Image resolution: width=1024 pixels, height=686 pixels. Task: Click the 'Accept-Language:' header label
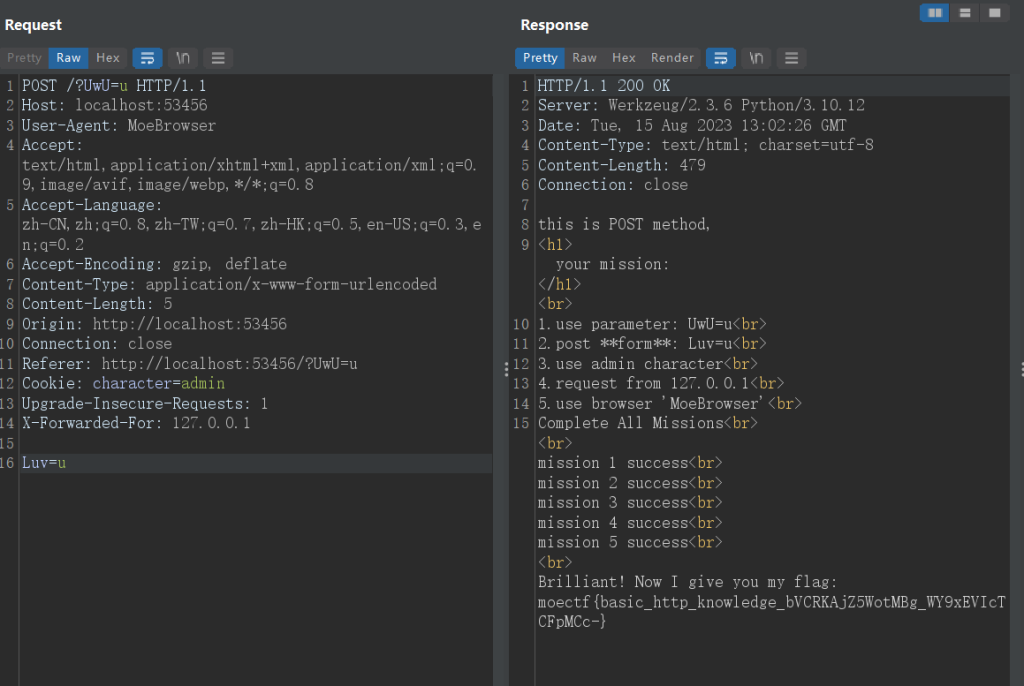pos(92,205)
